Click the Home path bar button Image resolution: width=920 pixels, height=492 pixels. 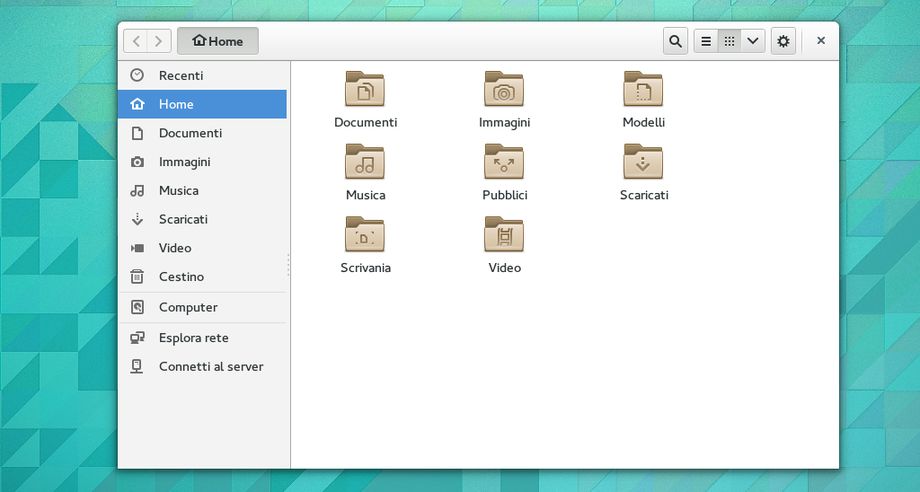(x=218, y=41)
